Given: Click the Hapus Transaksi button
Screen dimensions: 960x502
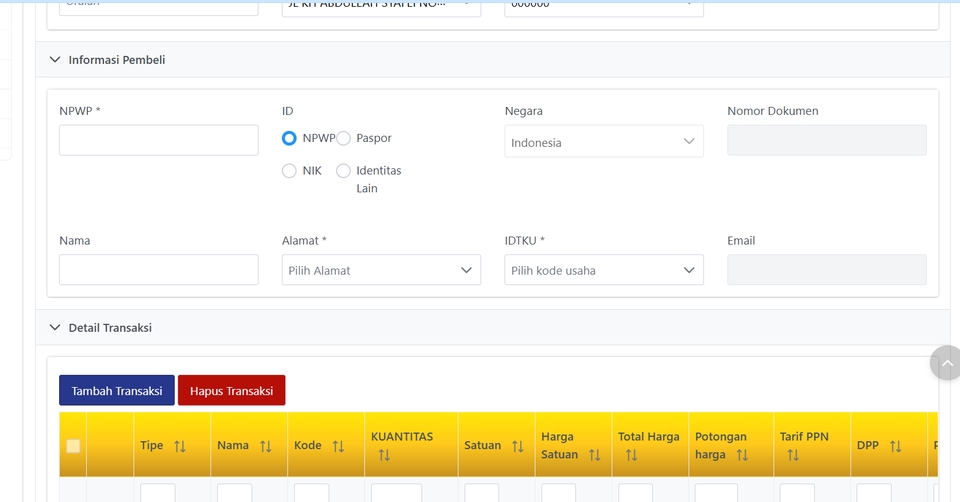Looking at the screenshot, I should tap(231, 391).
